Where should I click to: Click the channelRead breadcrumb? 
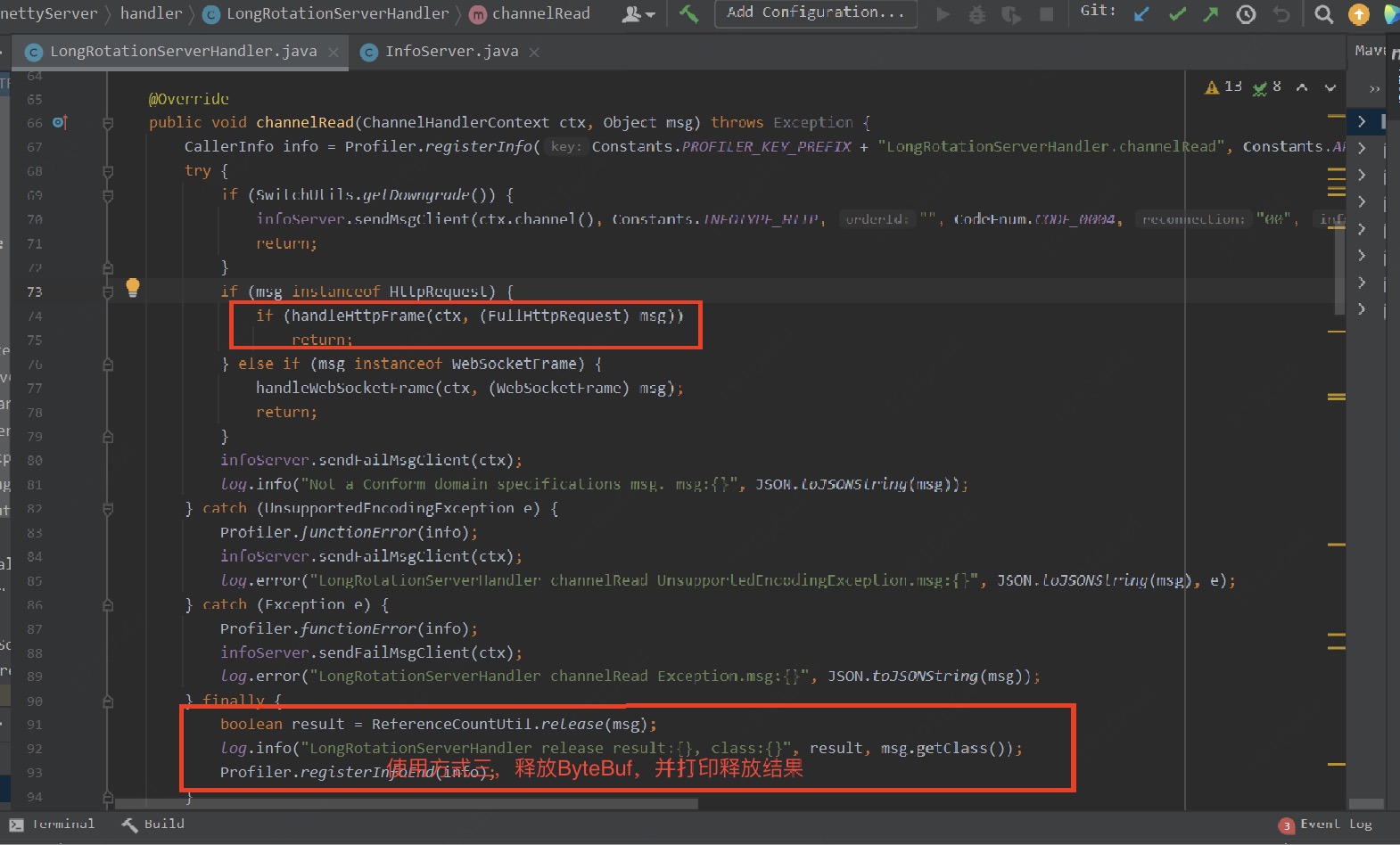pos(530,13)
